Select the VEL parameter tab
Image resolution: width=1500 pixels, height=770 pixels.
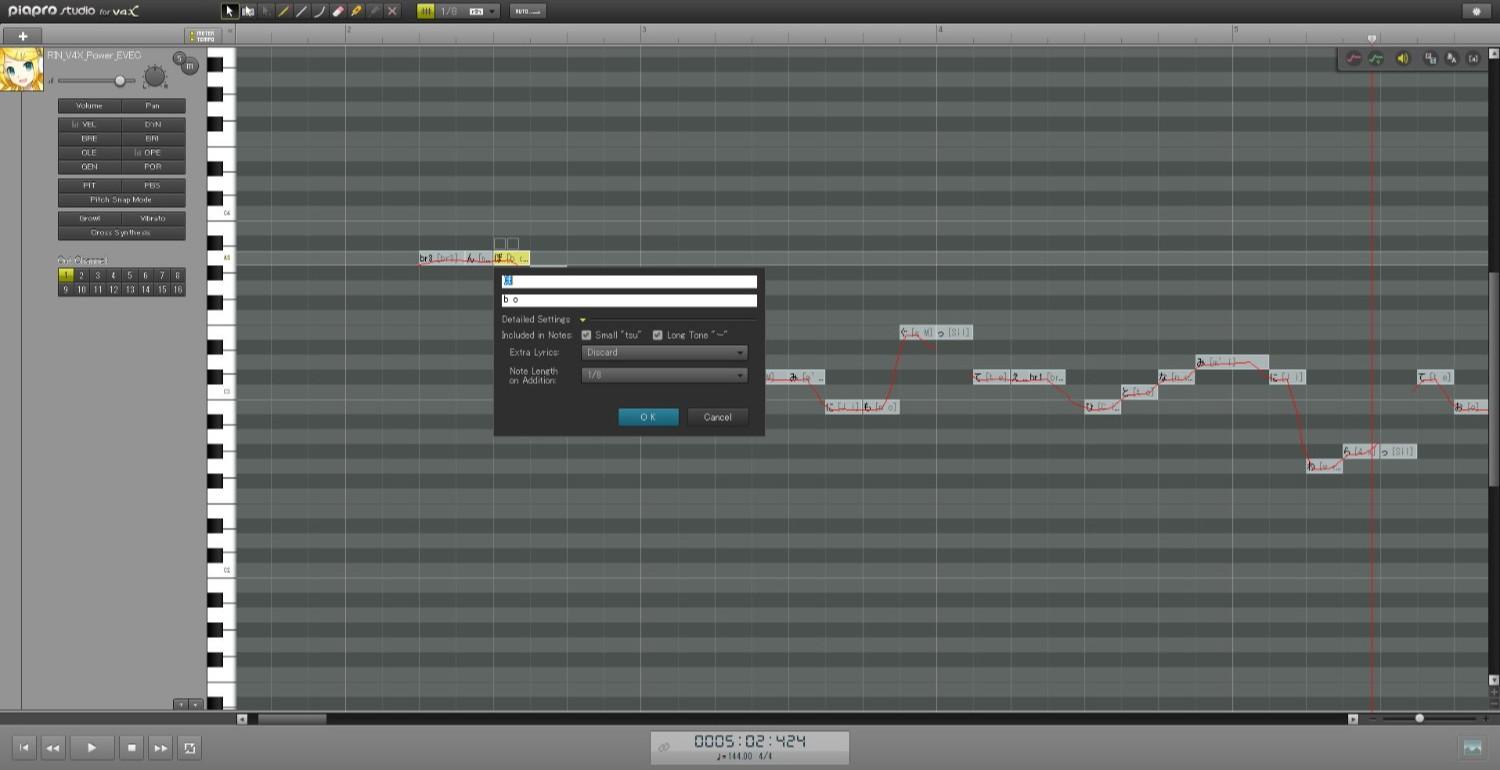[x=89, y=125]
